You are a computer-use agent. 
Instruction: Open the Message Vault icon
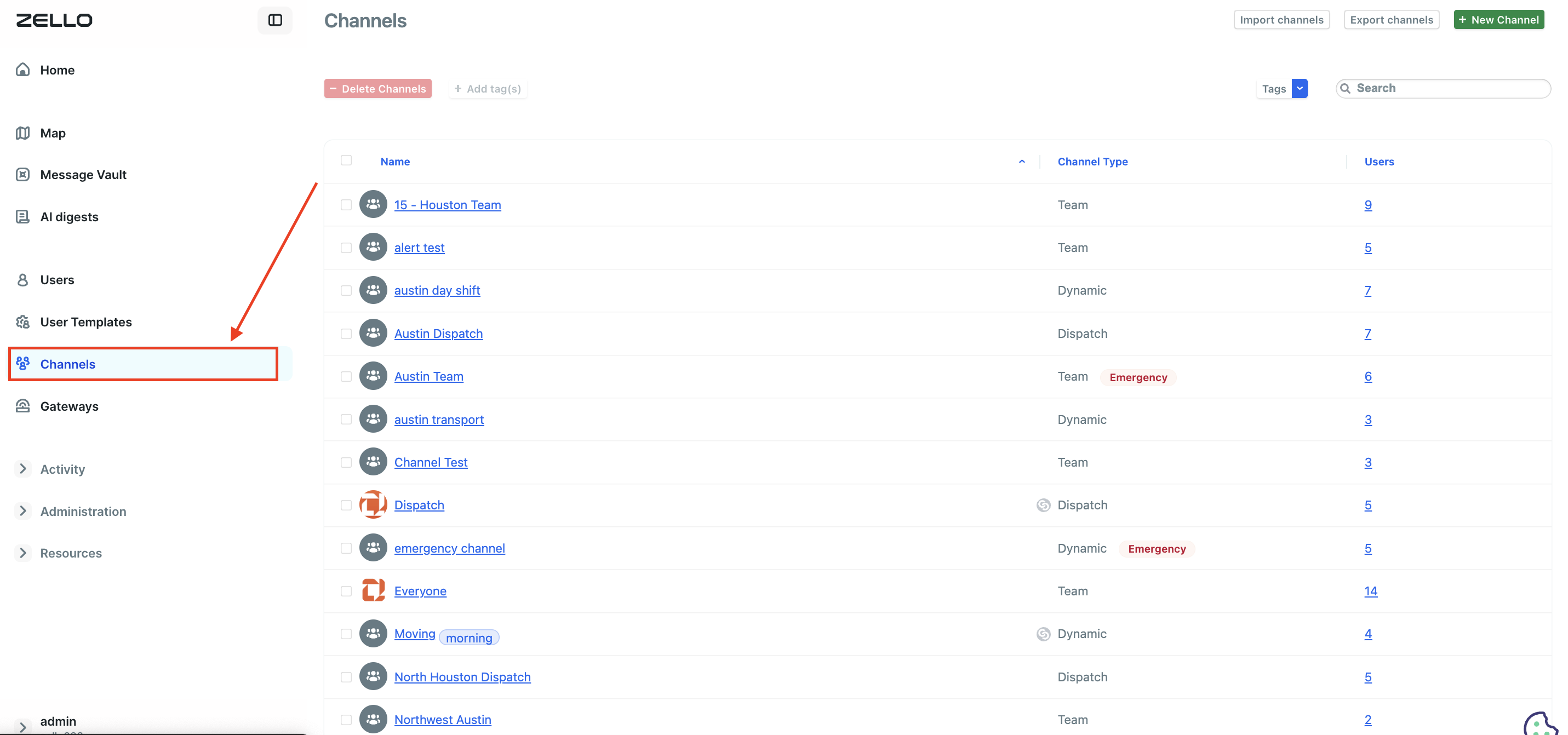22,175
